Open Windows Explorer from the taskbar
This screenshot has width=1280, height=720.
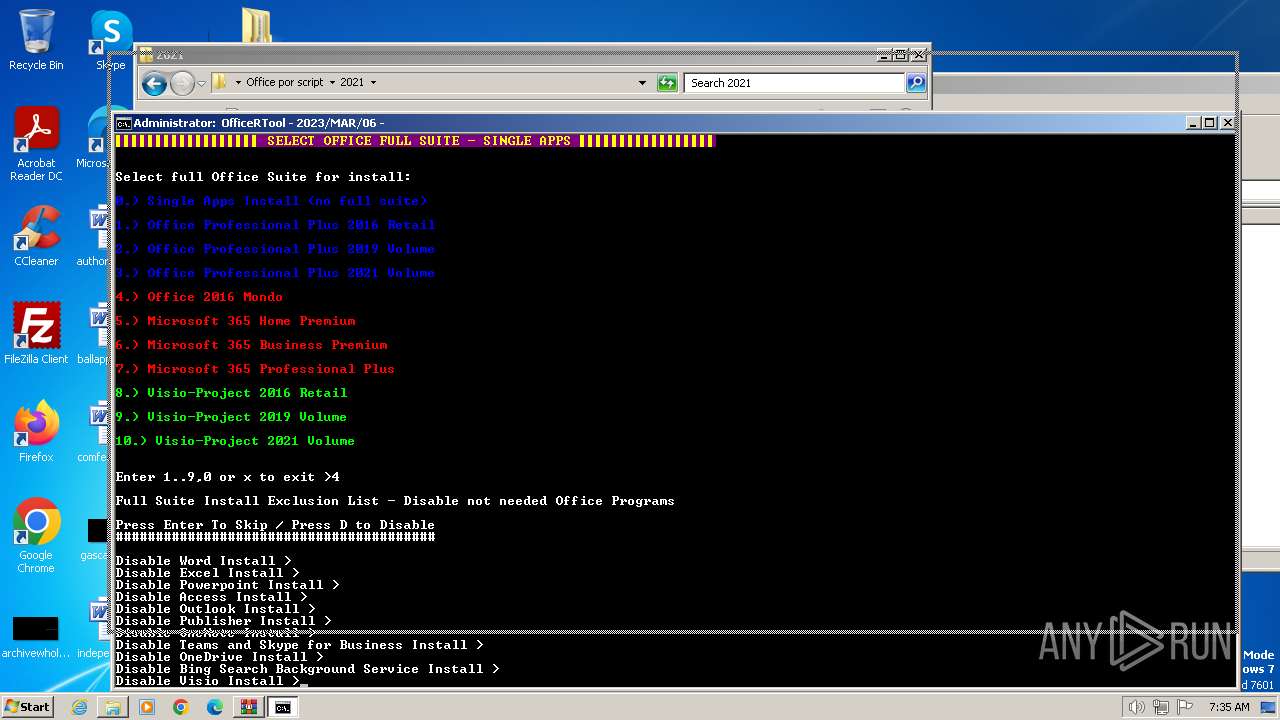pos(113,707)
